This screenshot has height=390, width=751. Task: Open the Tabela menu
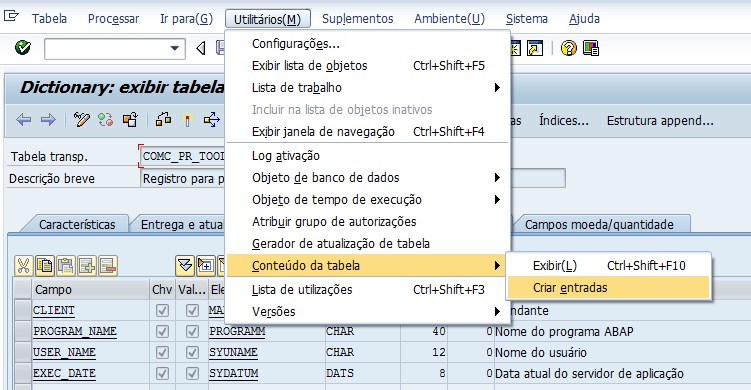(x=49, y=19)
